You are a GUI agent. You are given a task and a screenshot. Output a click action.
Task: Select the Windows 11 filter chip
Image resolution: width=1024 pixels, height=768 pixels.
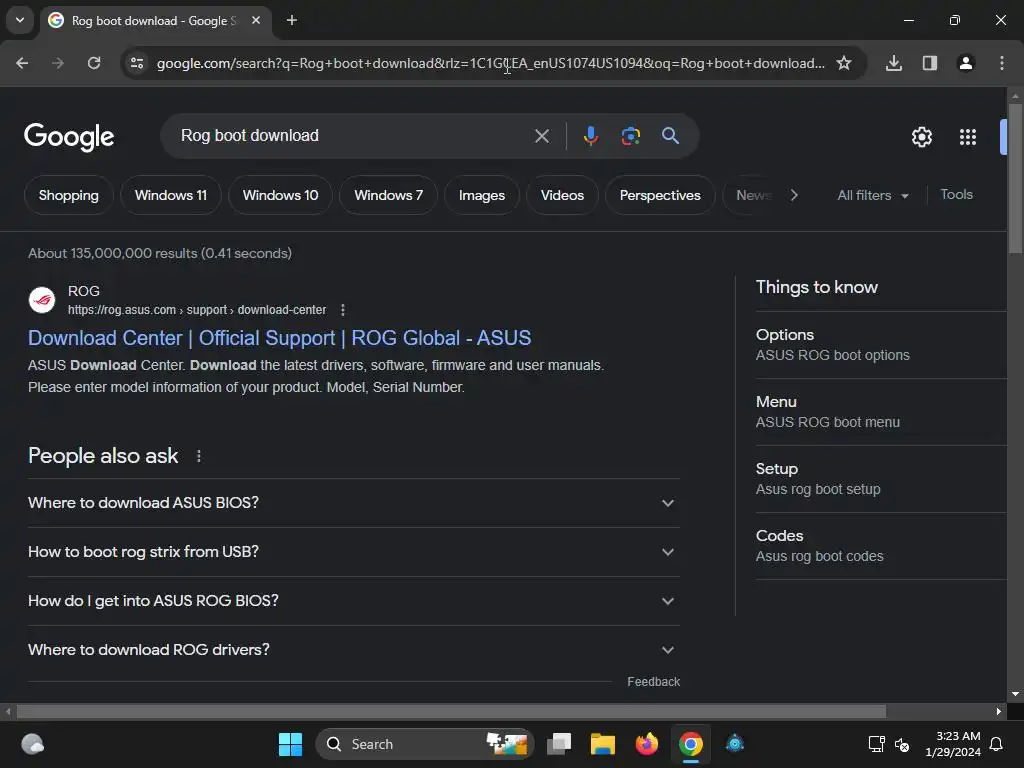pos(171,195)
